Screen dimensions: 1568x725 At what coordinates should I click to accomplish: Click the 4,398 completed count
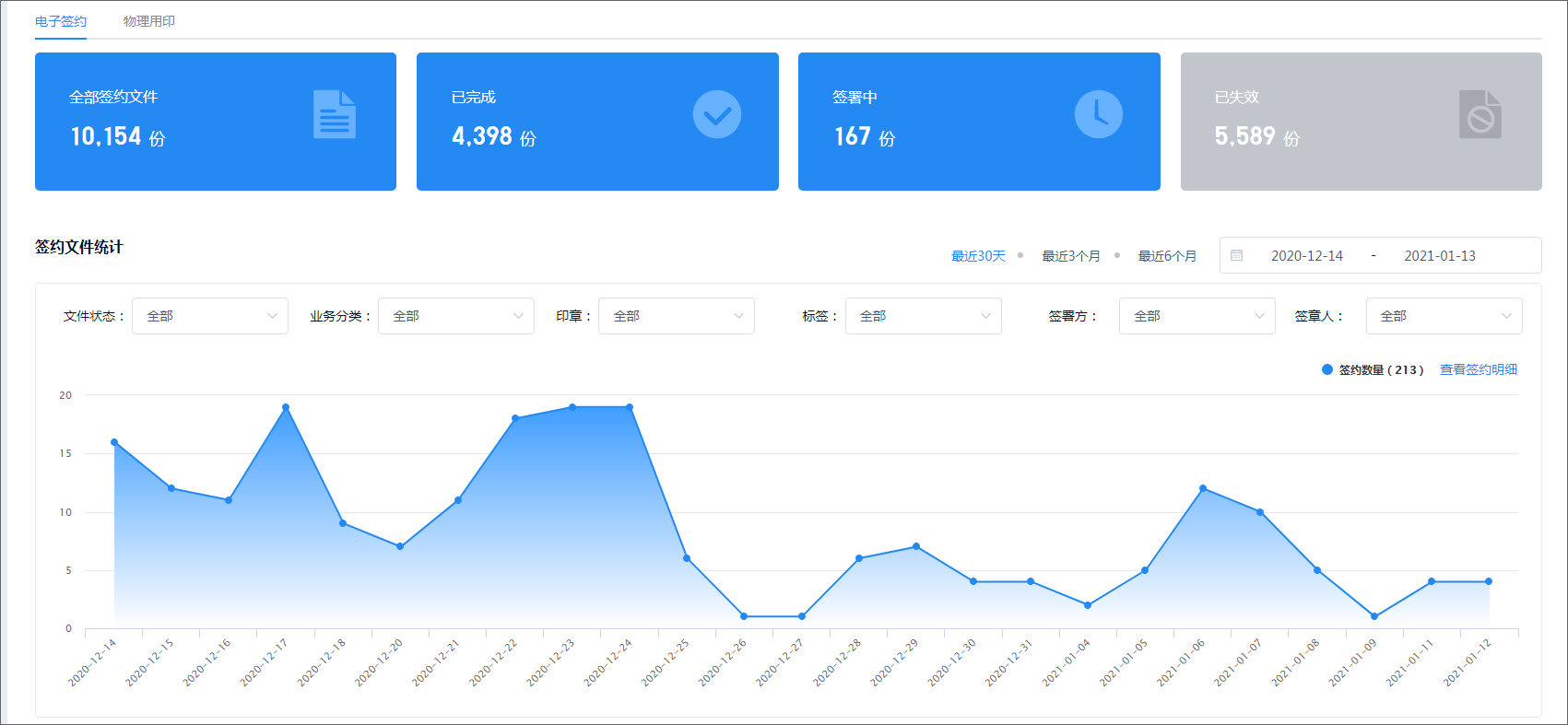[x=482, y=136]
